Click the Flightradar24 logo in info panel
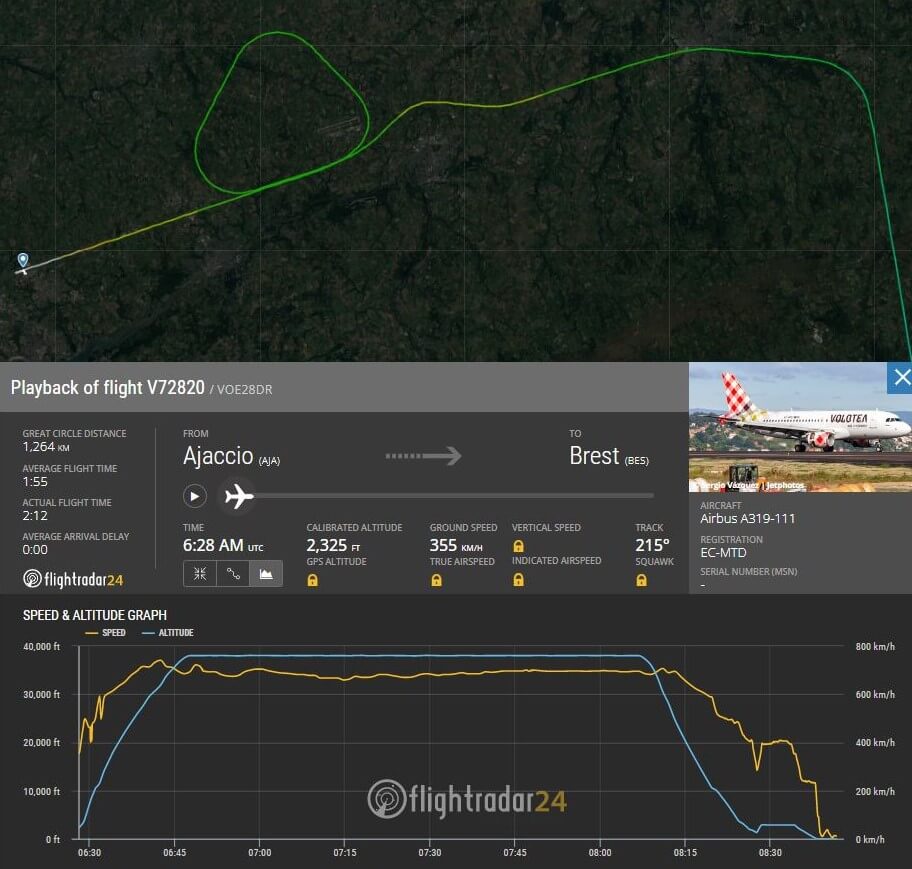This screenshot has width=912, height=869. point(73,579)
